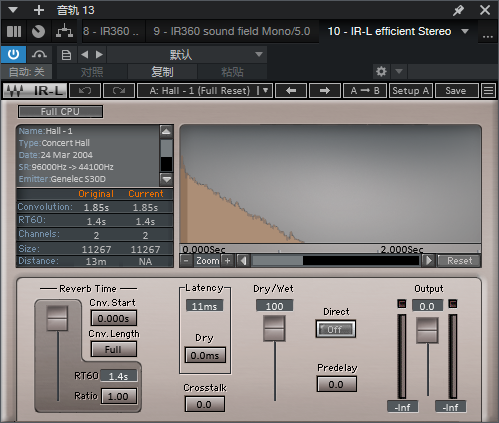Select the 10 - IR-L efficient Stereo tab

pyautogui.click(x=389, y=31)
